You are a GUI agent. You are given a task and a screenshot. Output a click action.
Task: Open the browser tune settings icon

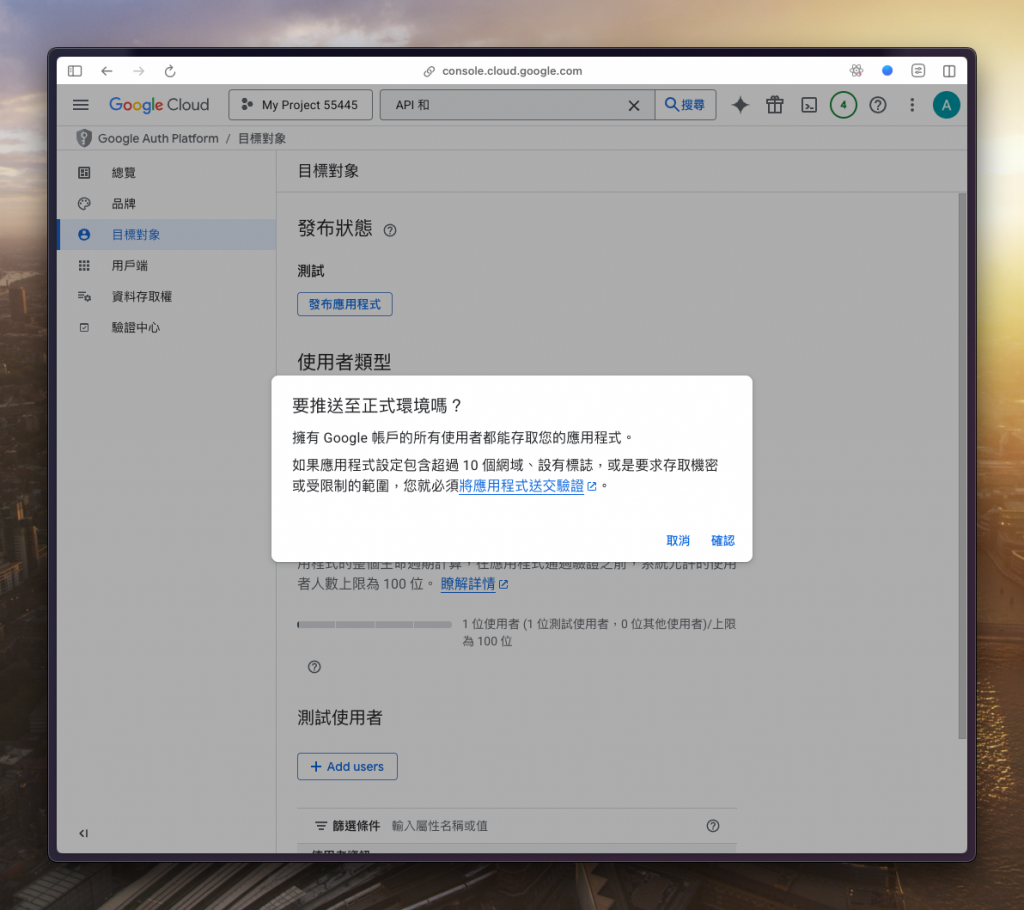(918, 71)
